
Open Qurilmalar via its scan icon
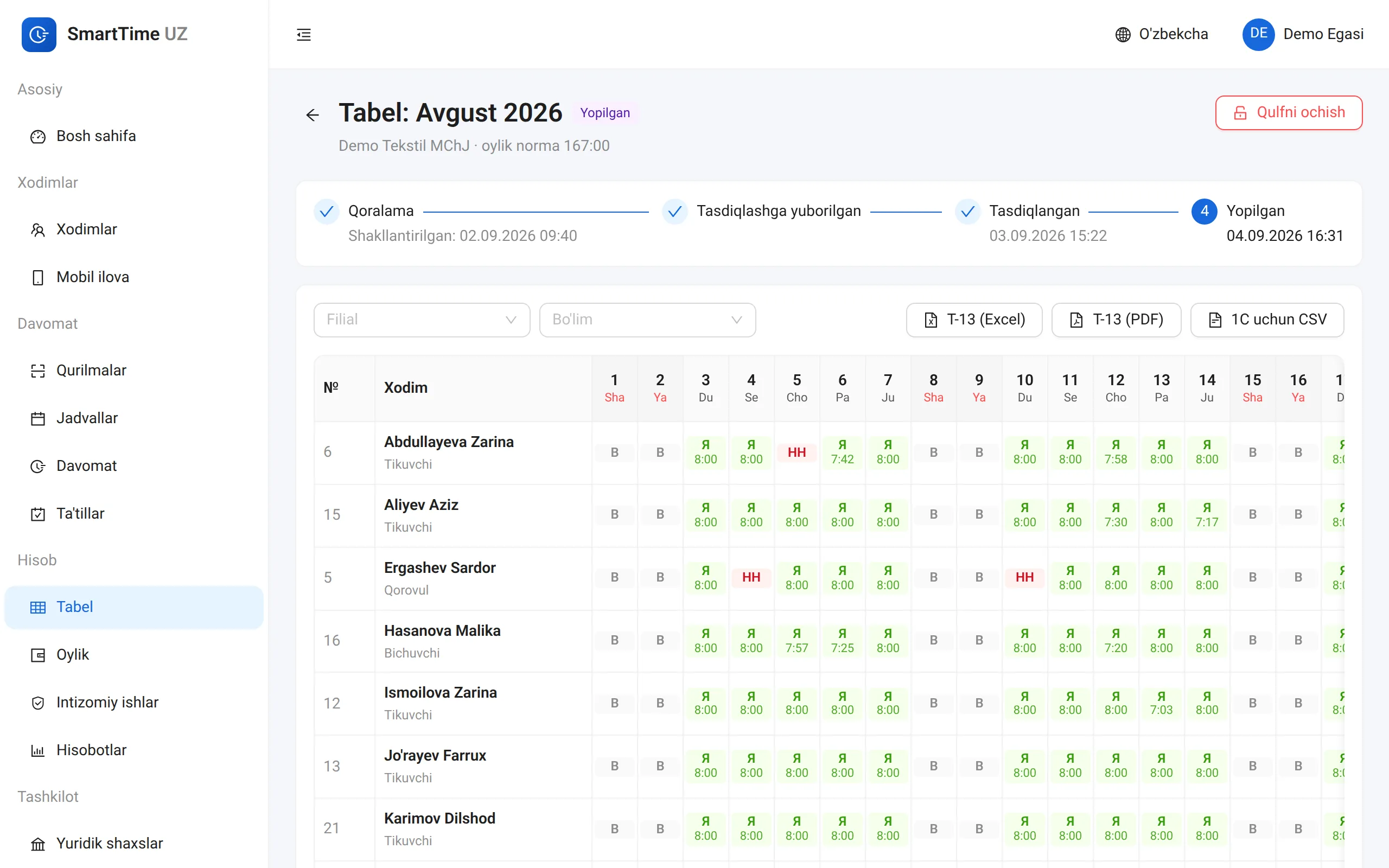38,371
